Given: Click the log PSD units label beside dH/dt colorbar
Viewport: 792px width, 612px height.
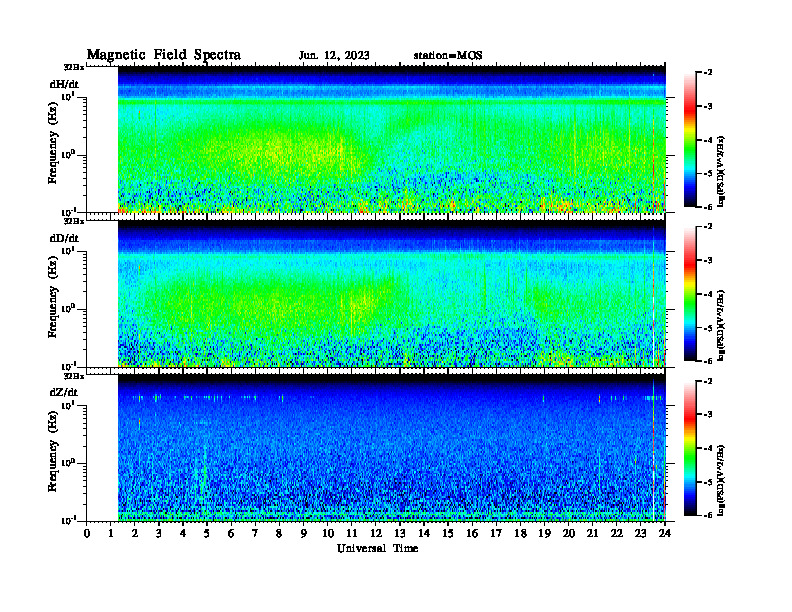Looking at the screenshot, I should pos(721,171).
